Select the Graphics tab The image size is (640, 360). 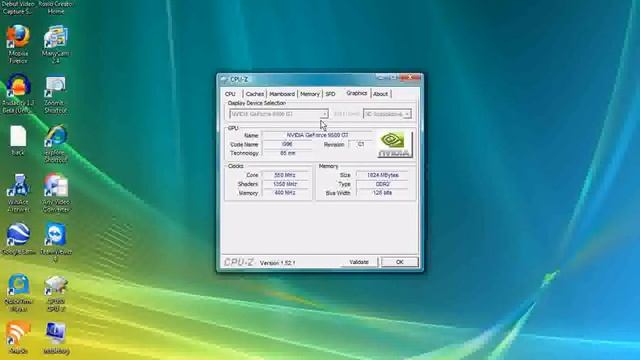point(357,93)
